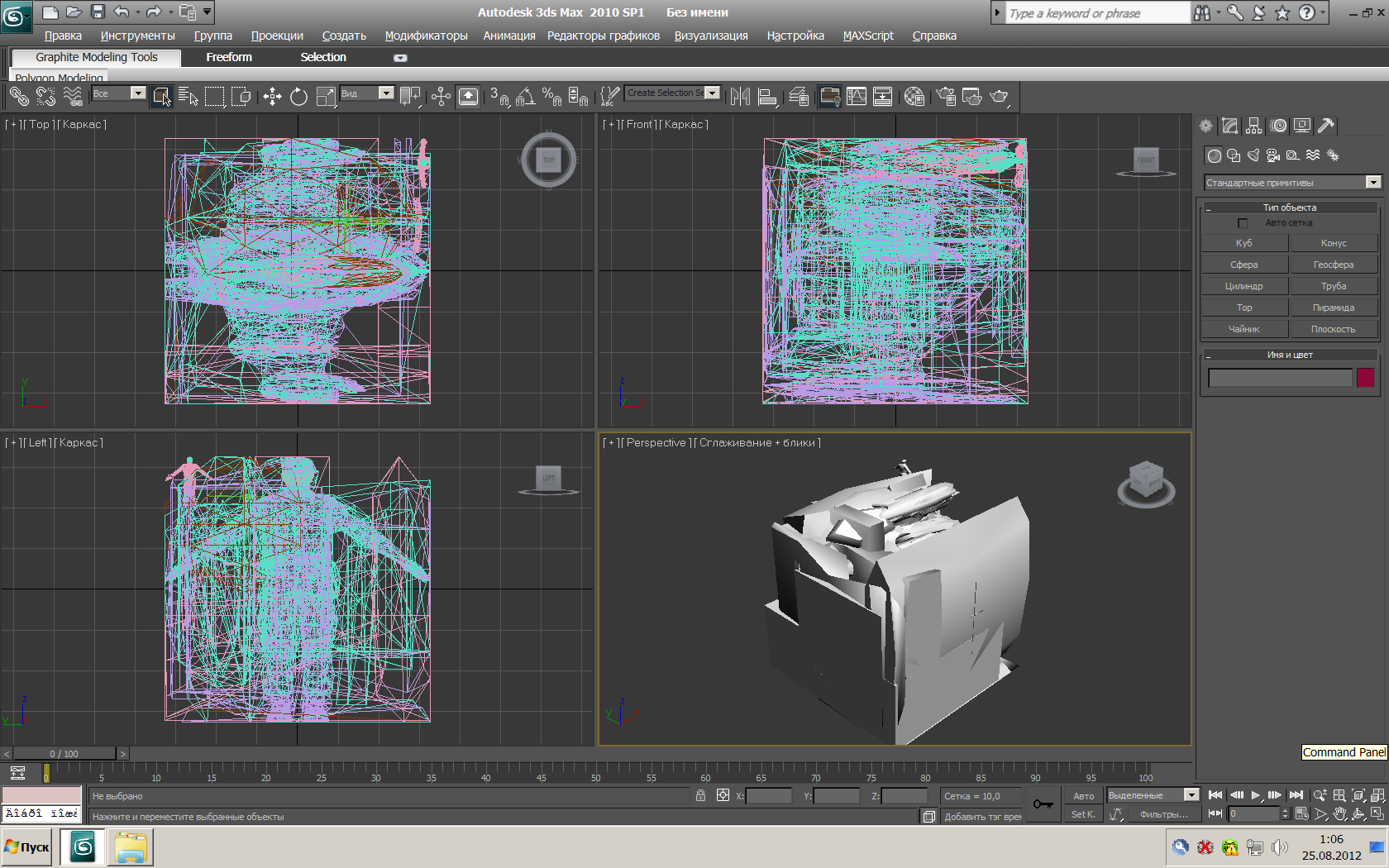1389x868 pixels.
Task: Click the Чайник primitive button
Action: tap(1243, 329)
